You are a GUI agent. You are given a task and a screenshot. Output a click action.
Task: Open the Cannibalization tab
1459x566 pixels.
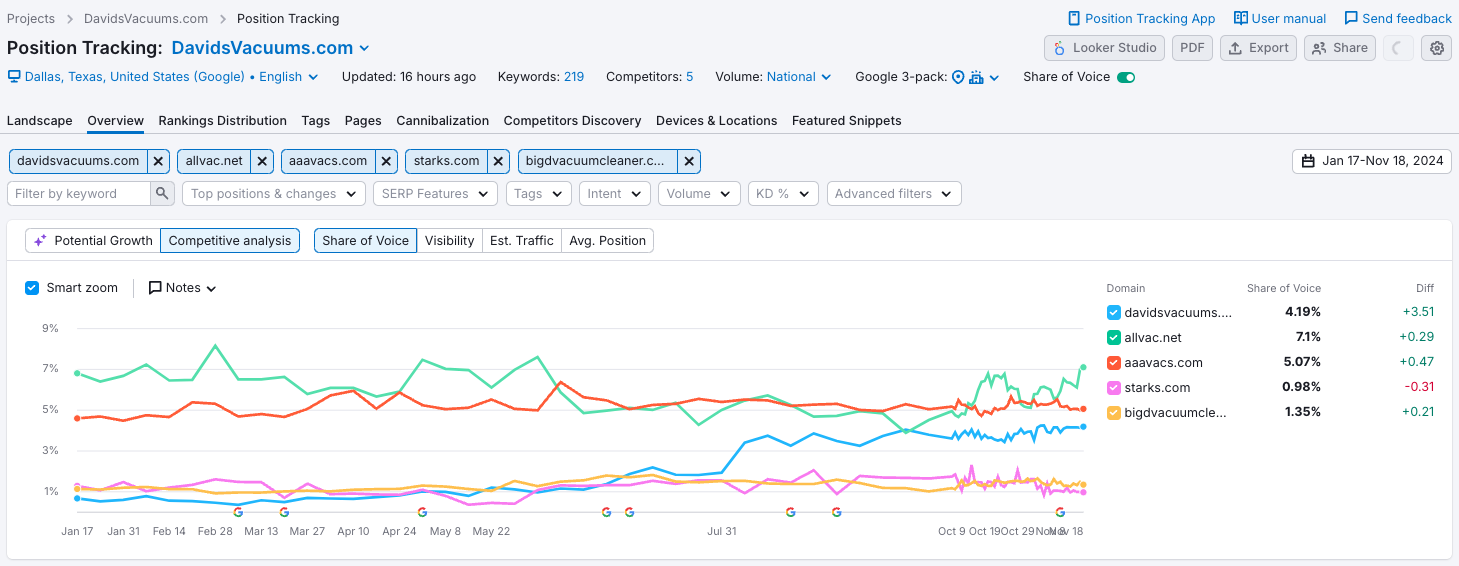(442, 121)
